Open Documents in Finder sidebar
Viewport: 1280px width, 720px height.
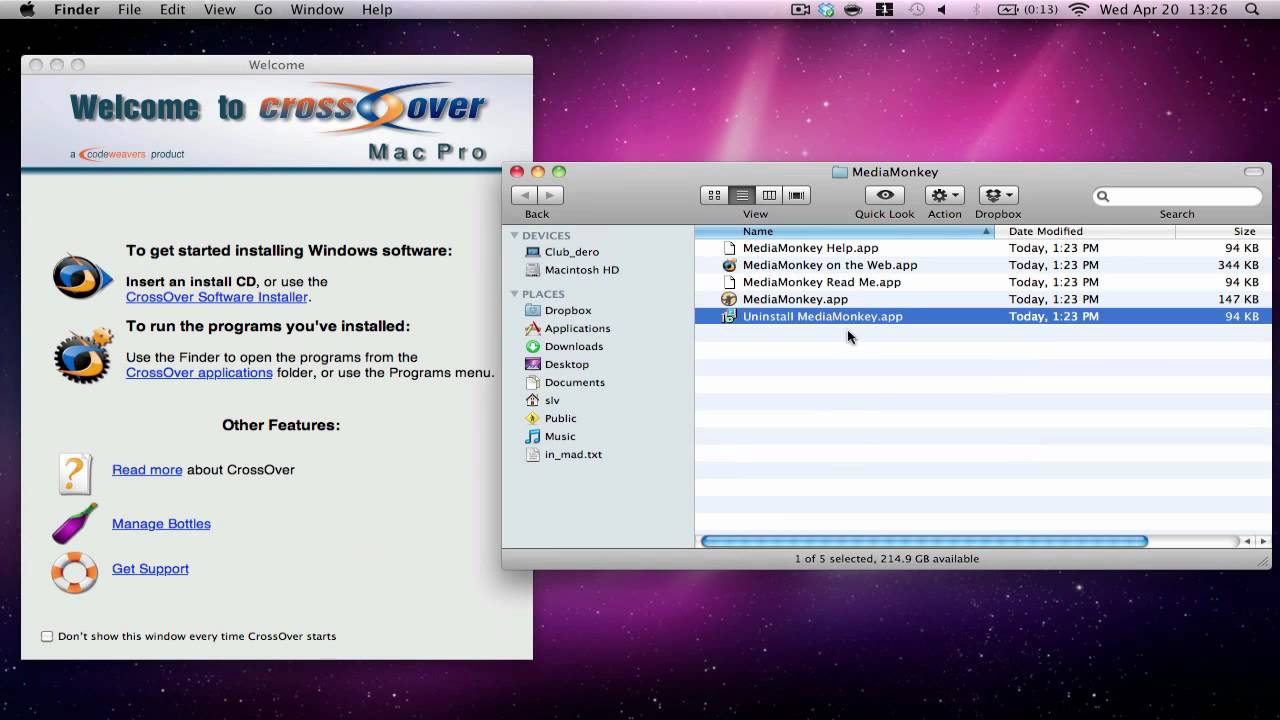point(565,382)
